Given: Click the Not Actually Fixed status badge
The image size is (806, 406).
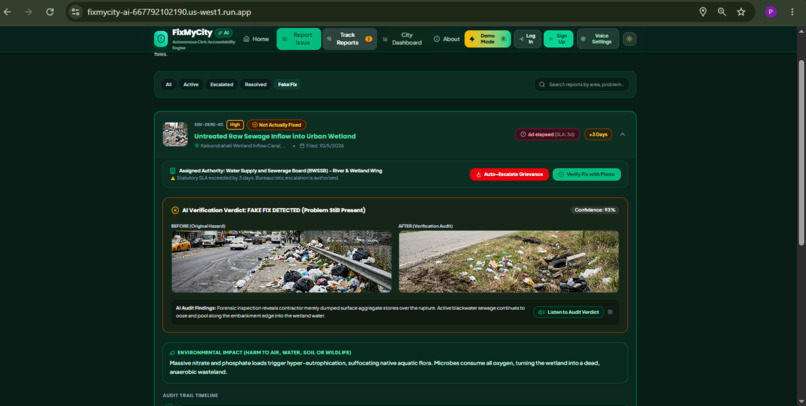Looking at the screenshot, I should [x=277, y=124].
